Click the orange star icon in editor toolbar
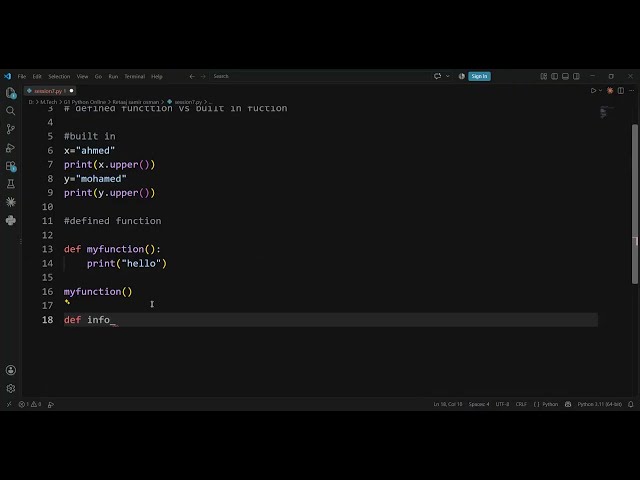The image size is (640, 480). [610, 91]
